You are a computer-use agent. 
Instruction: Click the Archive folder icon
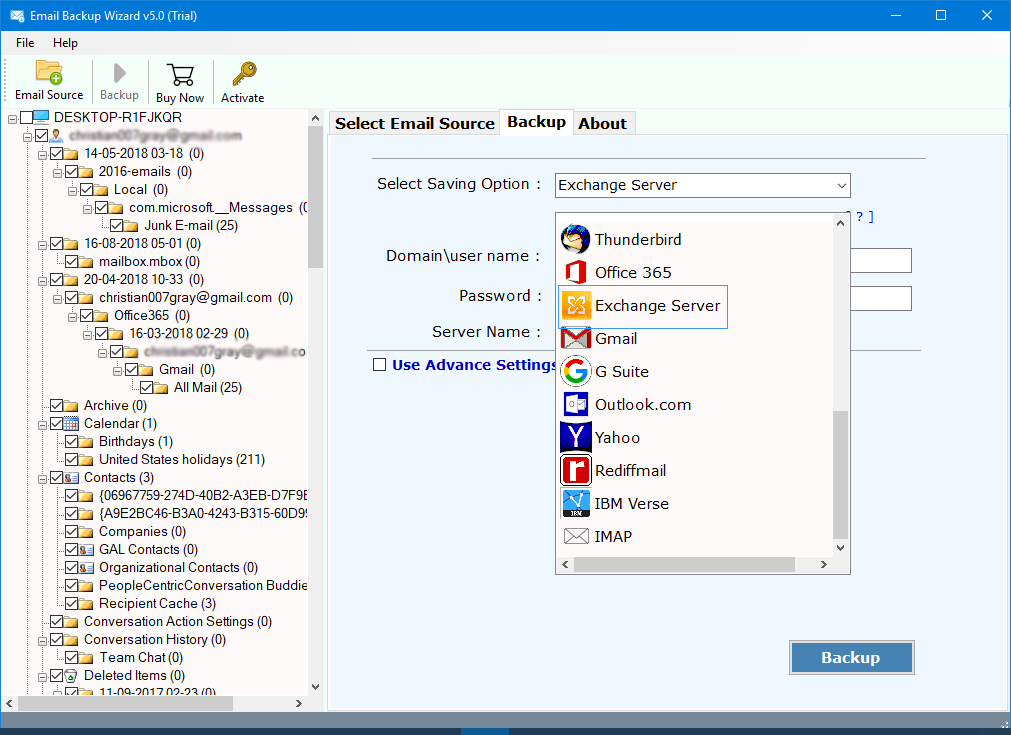[x=71, y=406]
